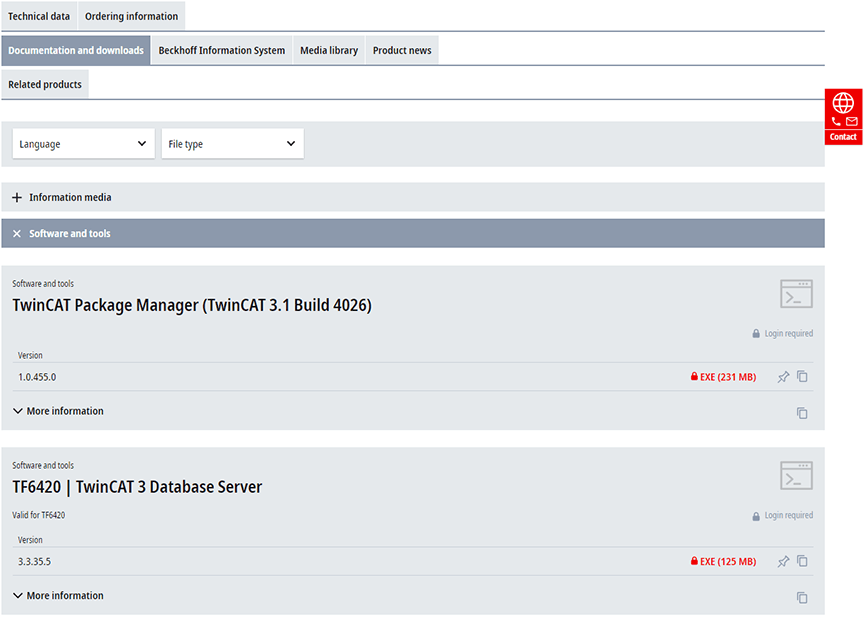Image resolution: width=866 pixels, height=619 pixels.
Task: Show the Related products tab
Action: click(45, 84)
